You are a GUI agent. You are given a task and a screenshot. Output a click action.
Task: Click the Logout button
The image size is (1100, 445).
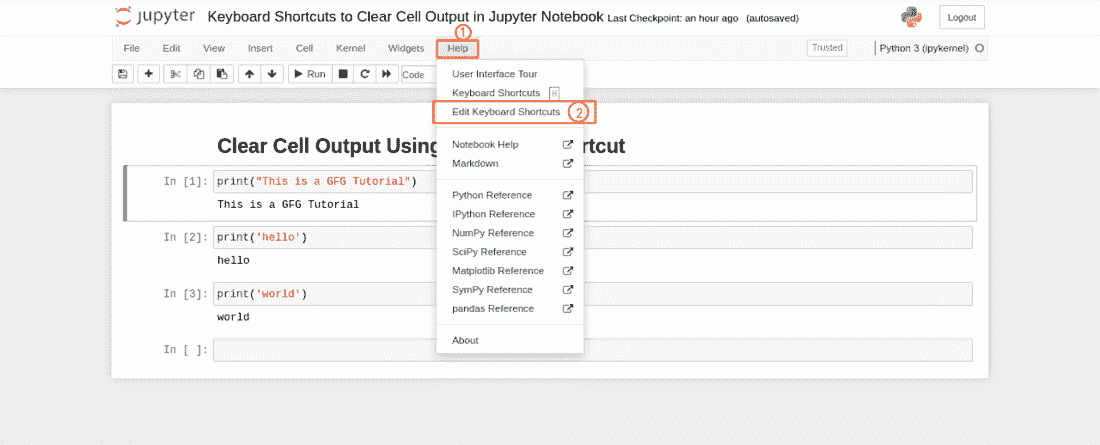(x=962, y=17)
